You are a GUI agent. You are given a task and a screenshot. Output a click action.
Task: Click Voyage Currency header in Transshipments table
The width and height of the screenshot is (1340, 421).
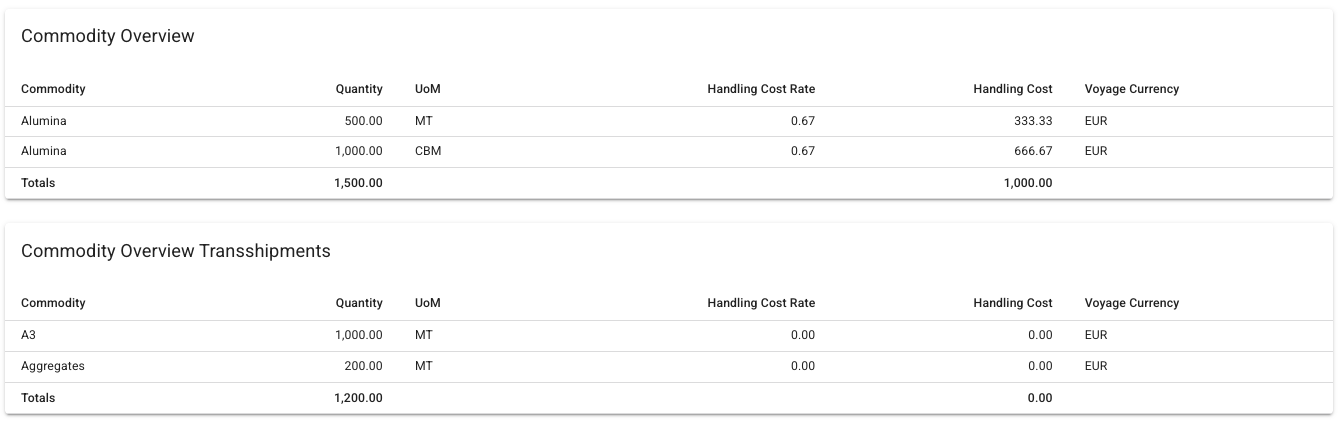[1131, 303]
